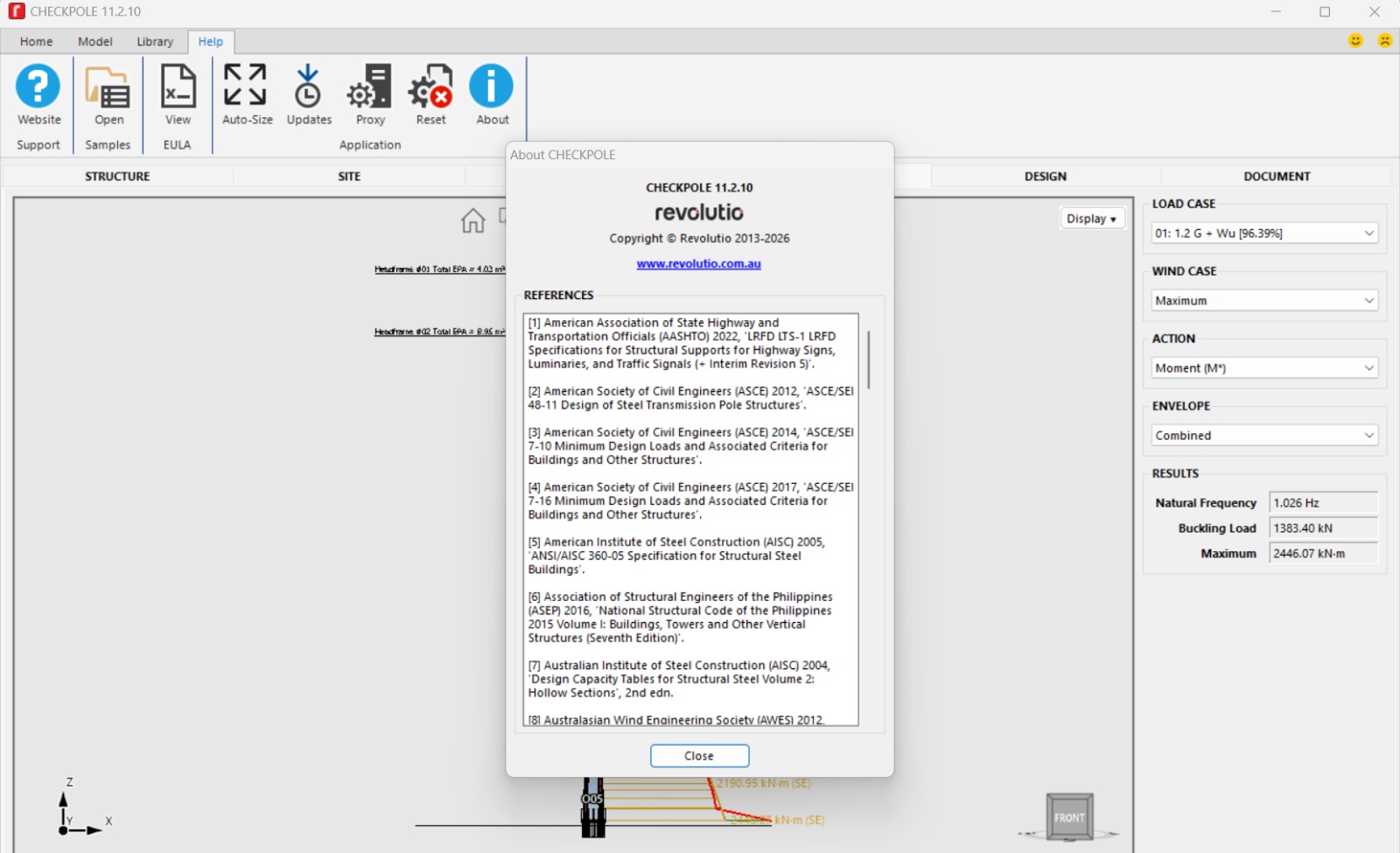Click the About info icon
This screenshot has width=1400, height=853.
point(492,86)
